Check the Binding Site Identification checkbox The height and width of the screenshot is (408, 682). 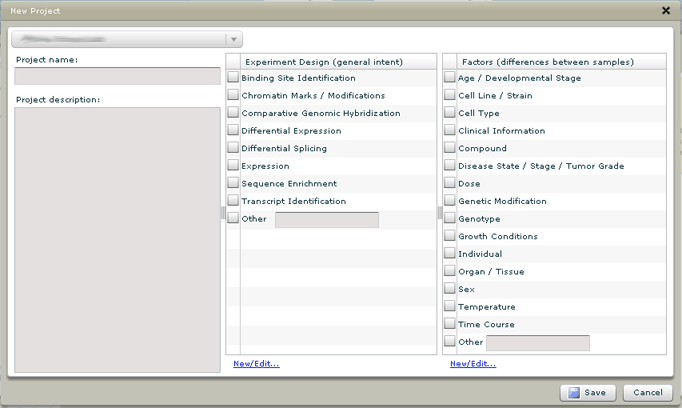[x=233, y=77]
